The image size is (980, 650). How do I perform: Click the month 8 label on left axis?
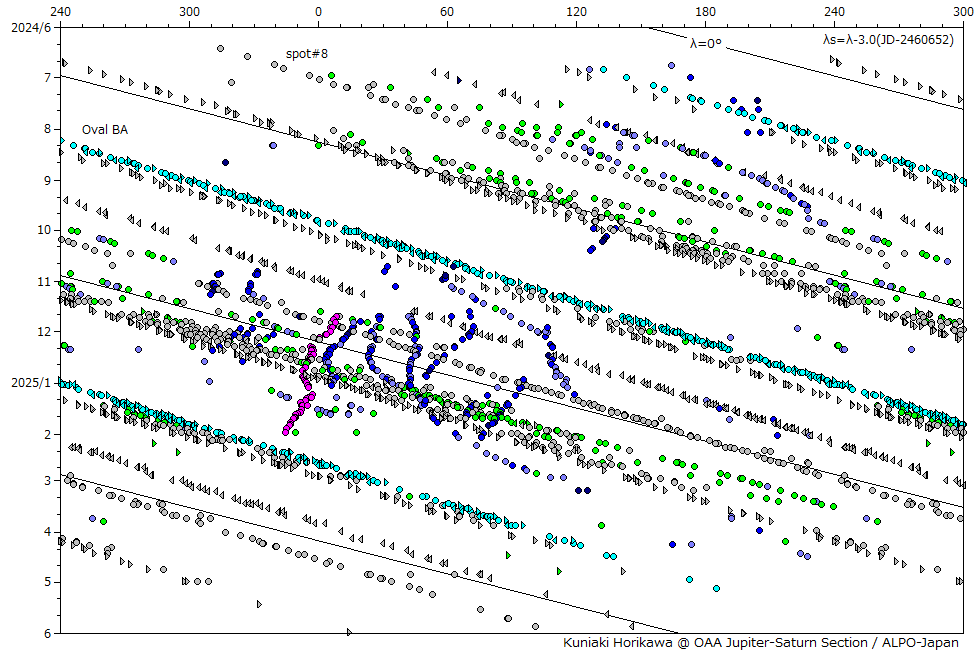click(x=47, y=129)
